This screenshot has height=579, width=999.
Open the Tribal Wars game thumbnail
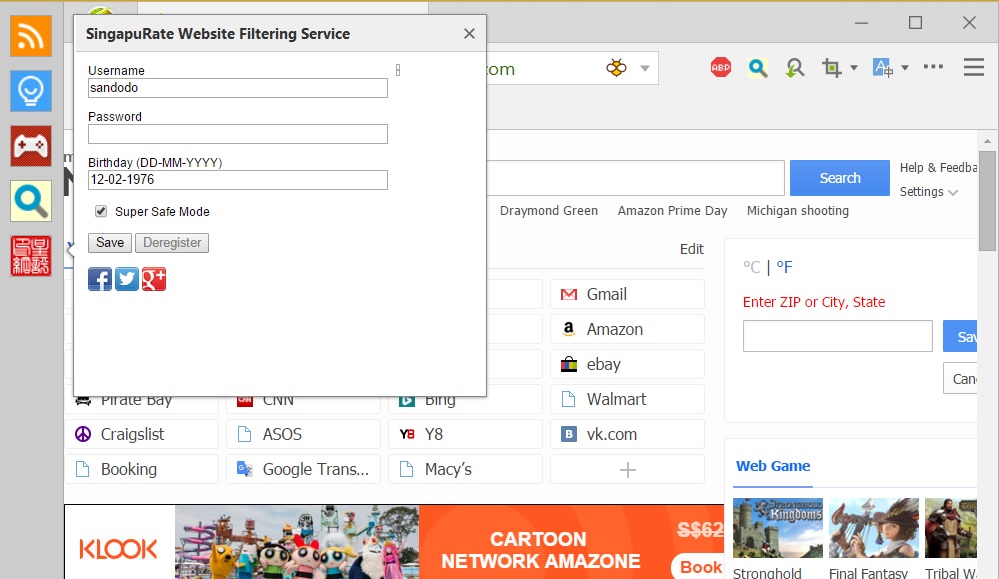coord(951,528)
